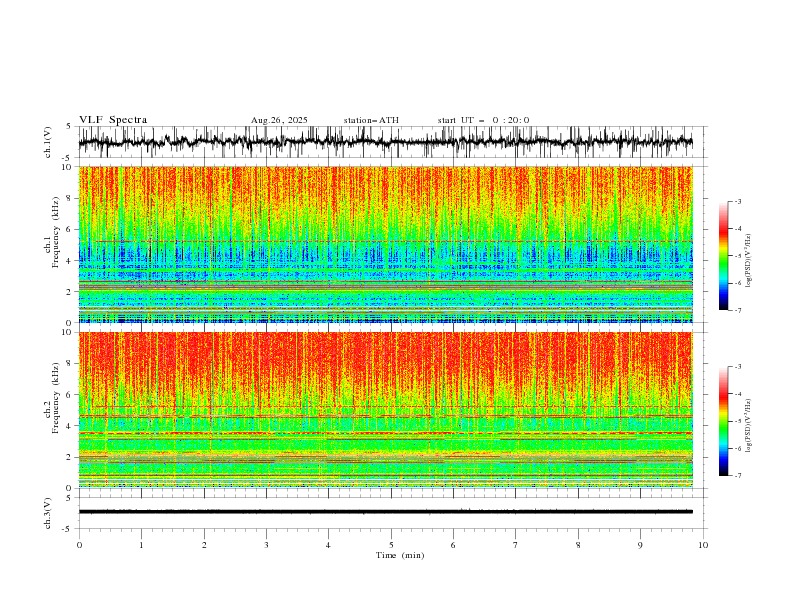Click the log(PSD) label beside lower colorbar
Screen dimensions: 792x612
click(x=749, y=426)
